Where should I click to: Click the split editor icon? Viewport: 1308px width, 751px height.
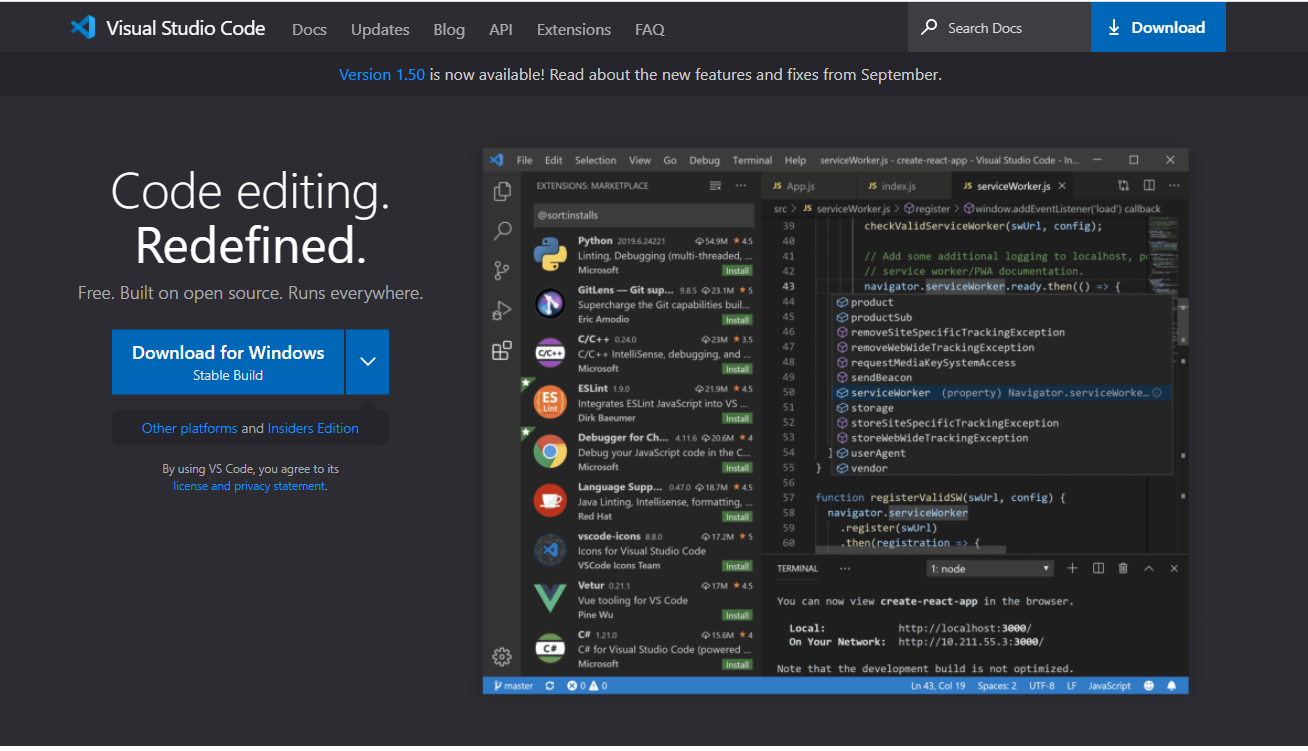point(1149,186)
